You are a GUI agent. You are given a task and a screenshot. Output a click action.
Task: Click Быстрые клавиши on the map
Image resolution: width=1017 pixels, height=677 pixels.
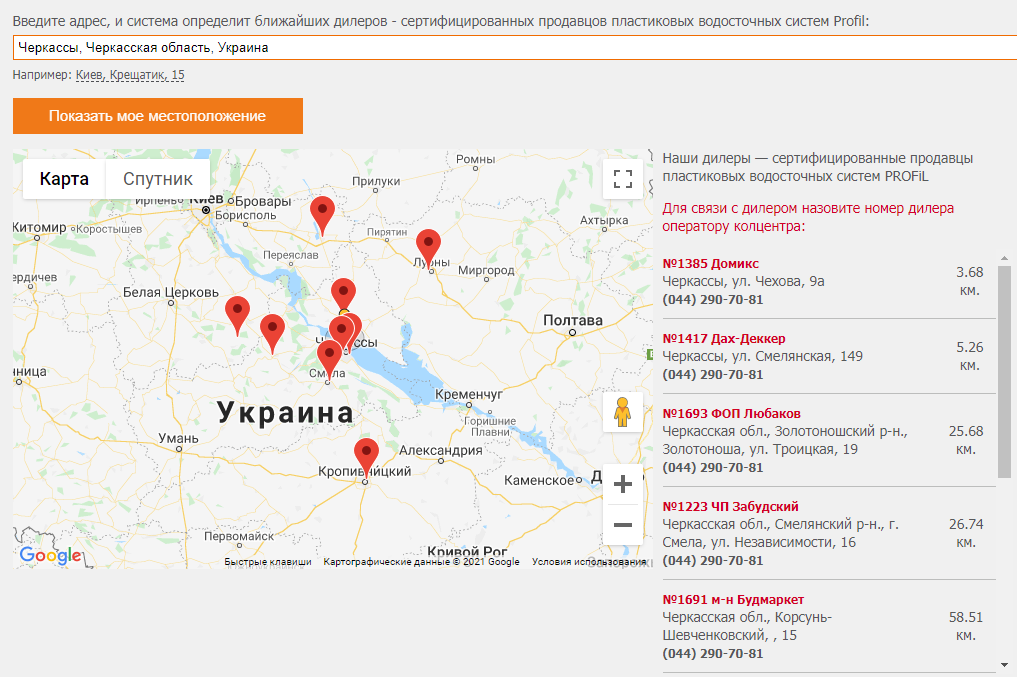tap(268, 562)
